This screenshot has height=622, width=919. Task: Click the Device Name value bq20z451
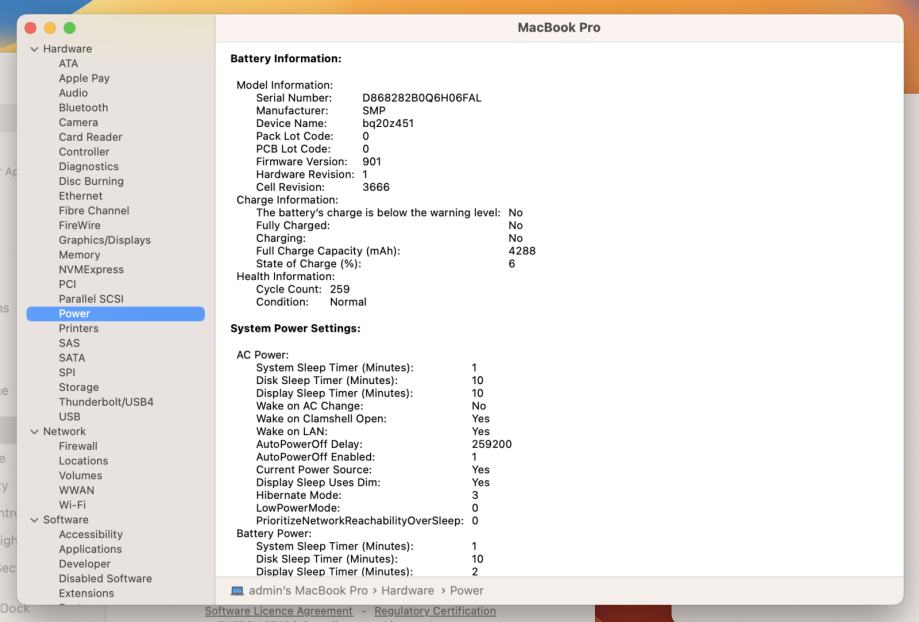point(388,123)
